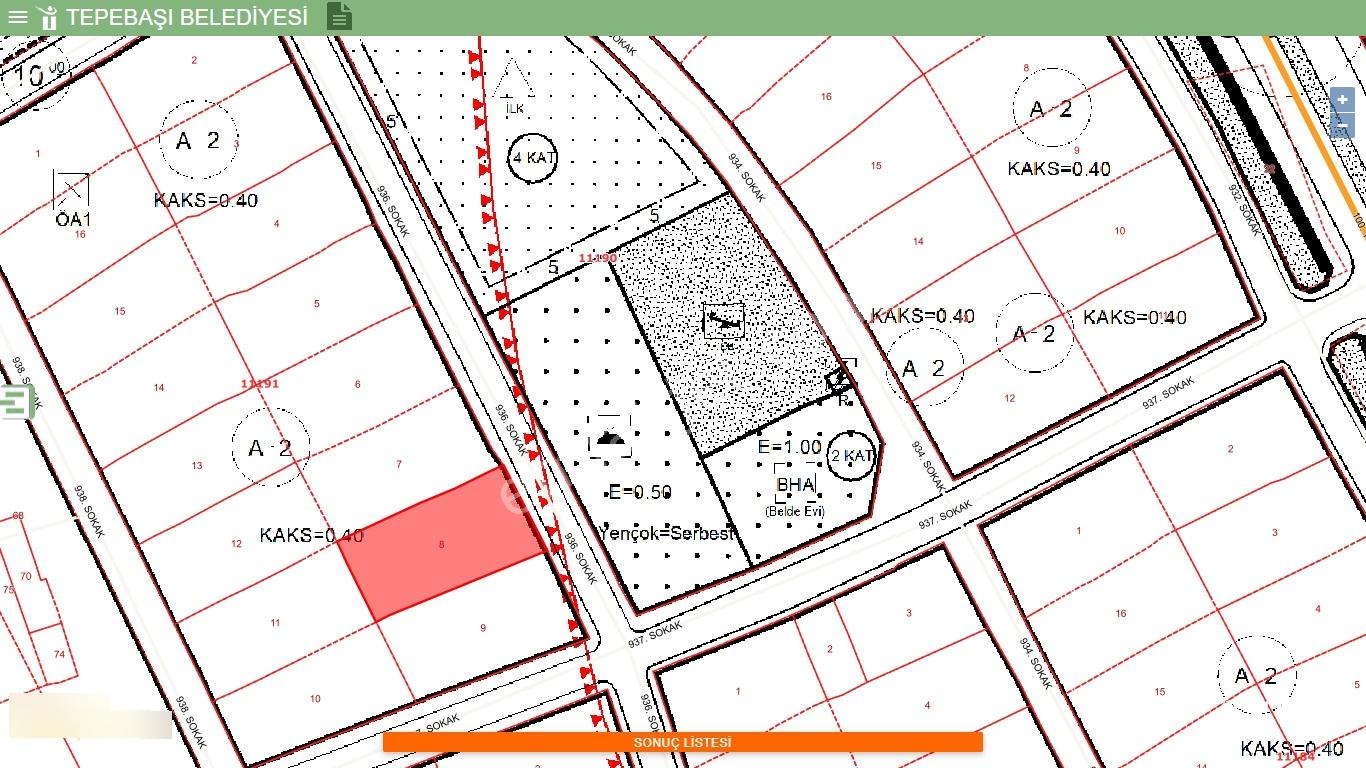Click the park symbol above E=0.50

(x=610, y=436)
